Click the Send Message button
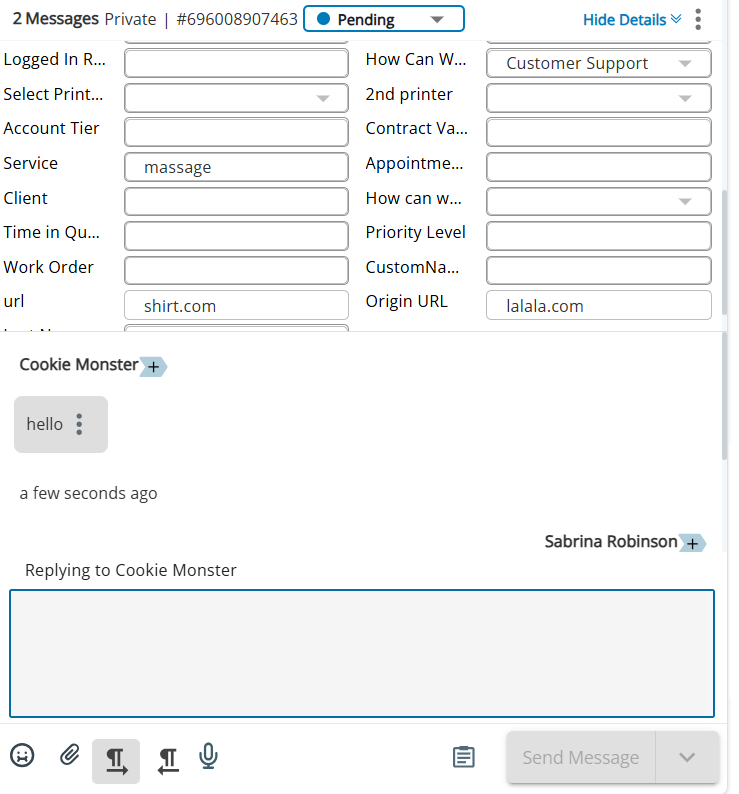 (x=581, y=758)
